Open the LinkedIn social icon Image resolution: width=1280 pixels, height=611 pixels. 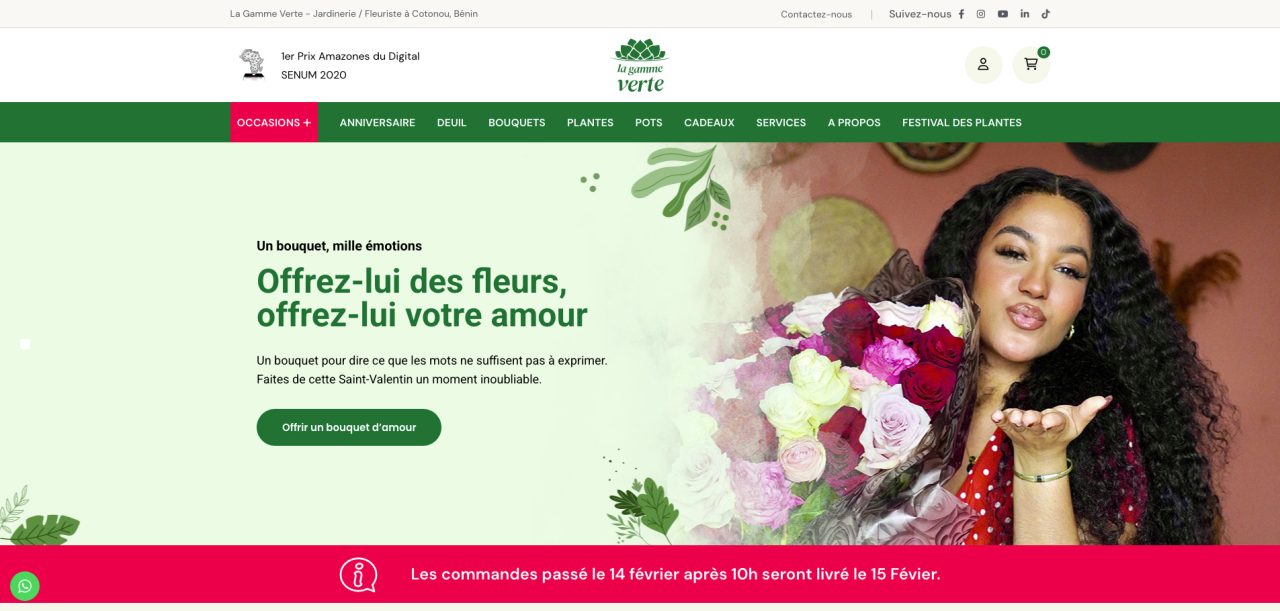point(1025,14)
